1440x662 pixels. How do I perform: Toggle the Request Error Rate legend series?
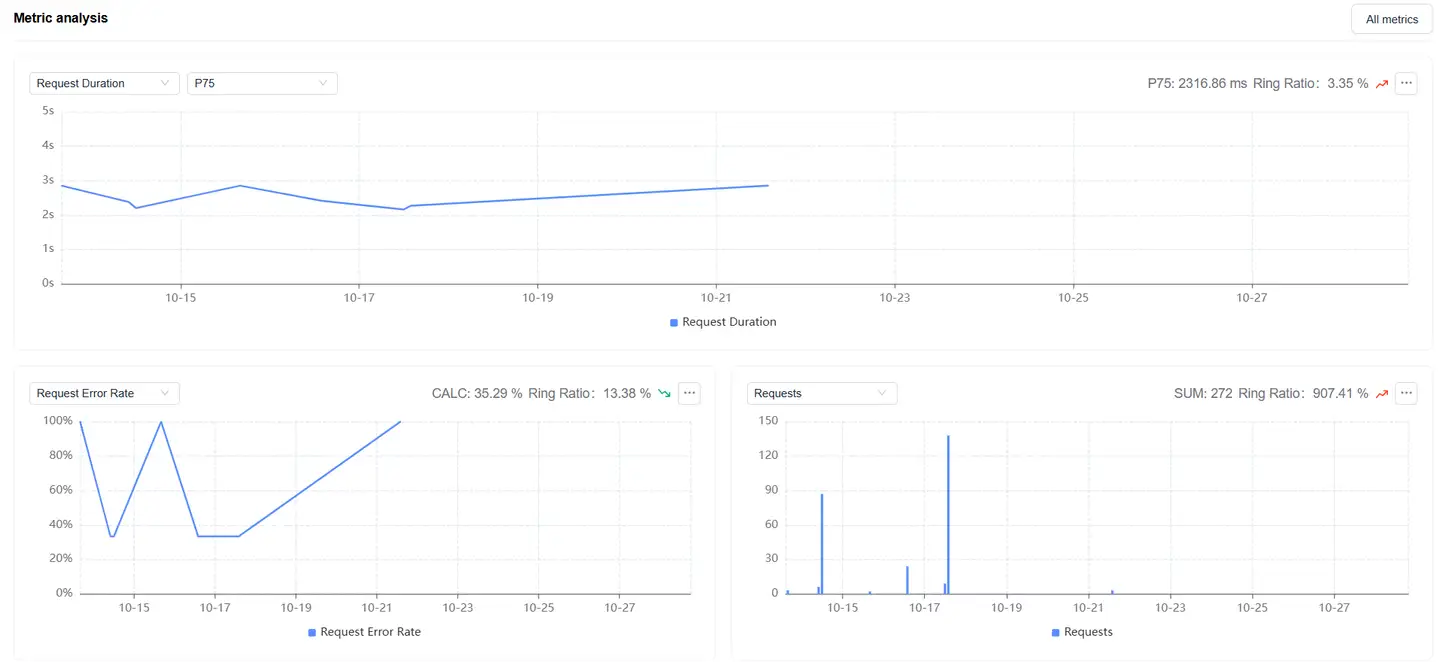370,632
